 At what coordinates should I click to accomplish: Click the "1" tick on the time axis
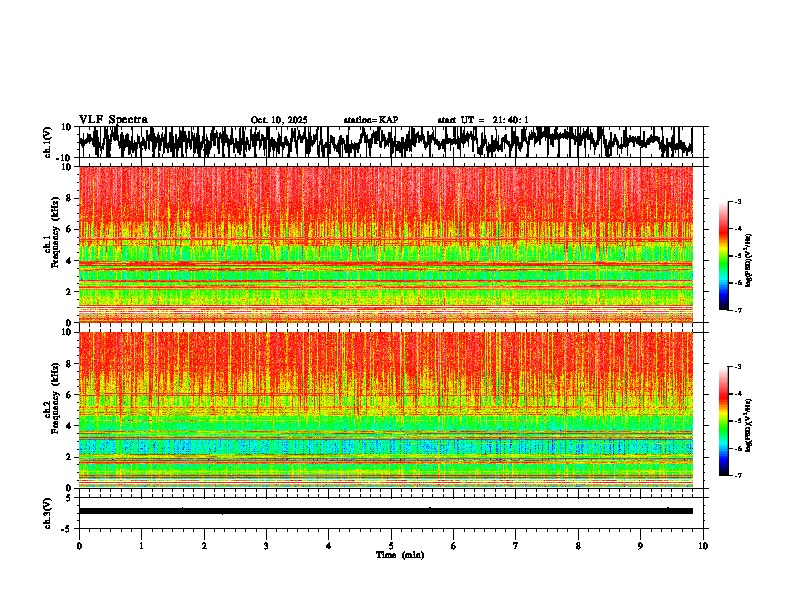tap(141, 546)
